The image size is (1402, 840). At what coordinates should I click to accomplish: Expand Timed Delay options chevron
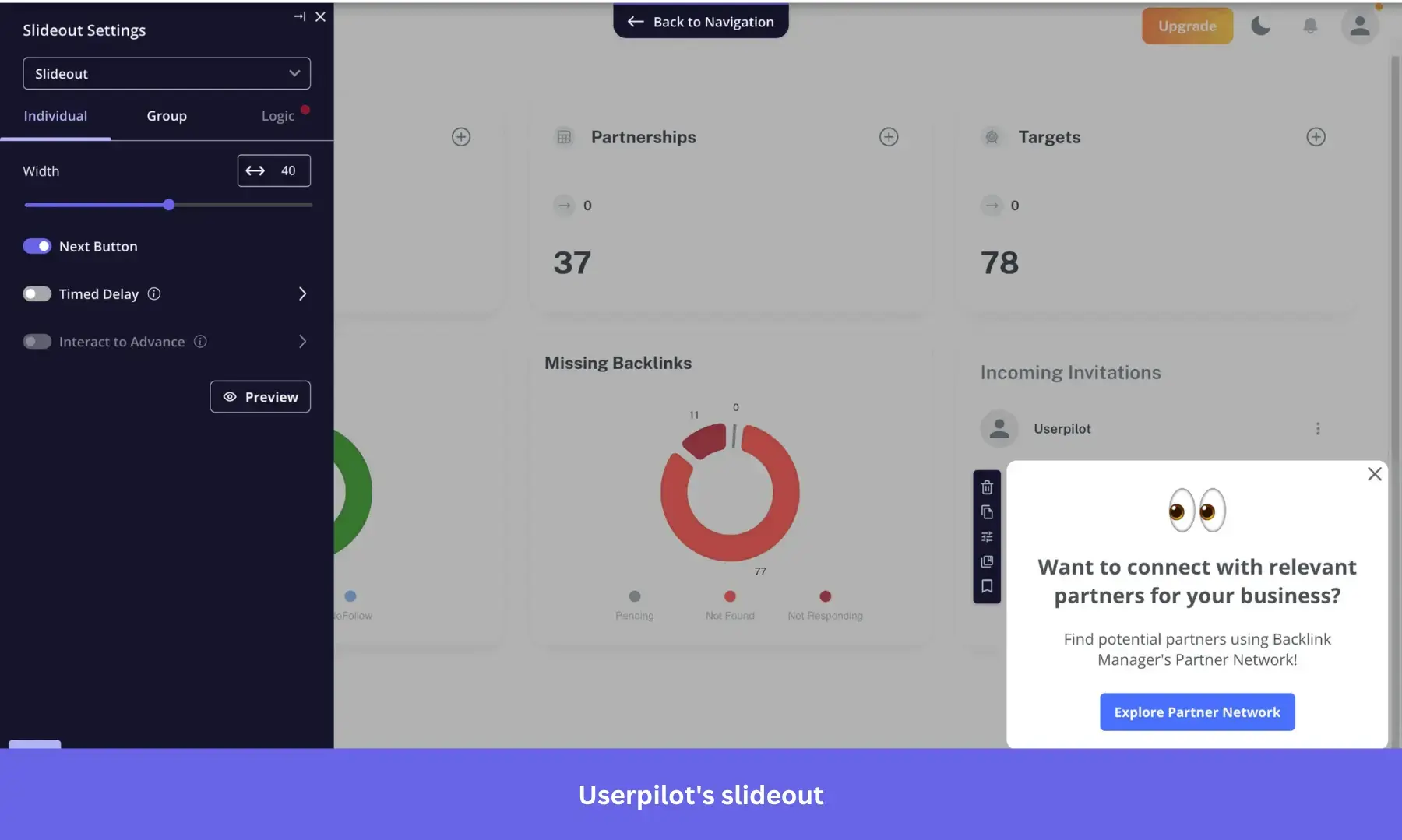(302, 293)
